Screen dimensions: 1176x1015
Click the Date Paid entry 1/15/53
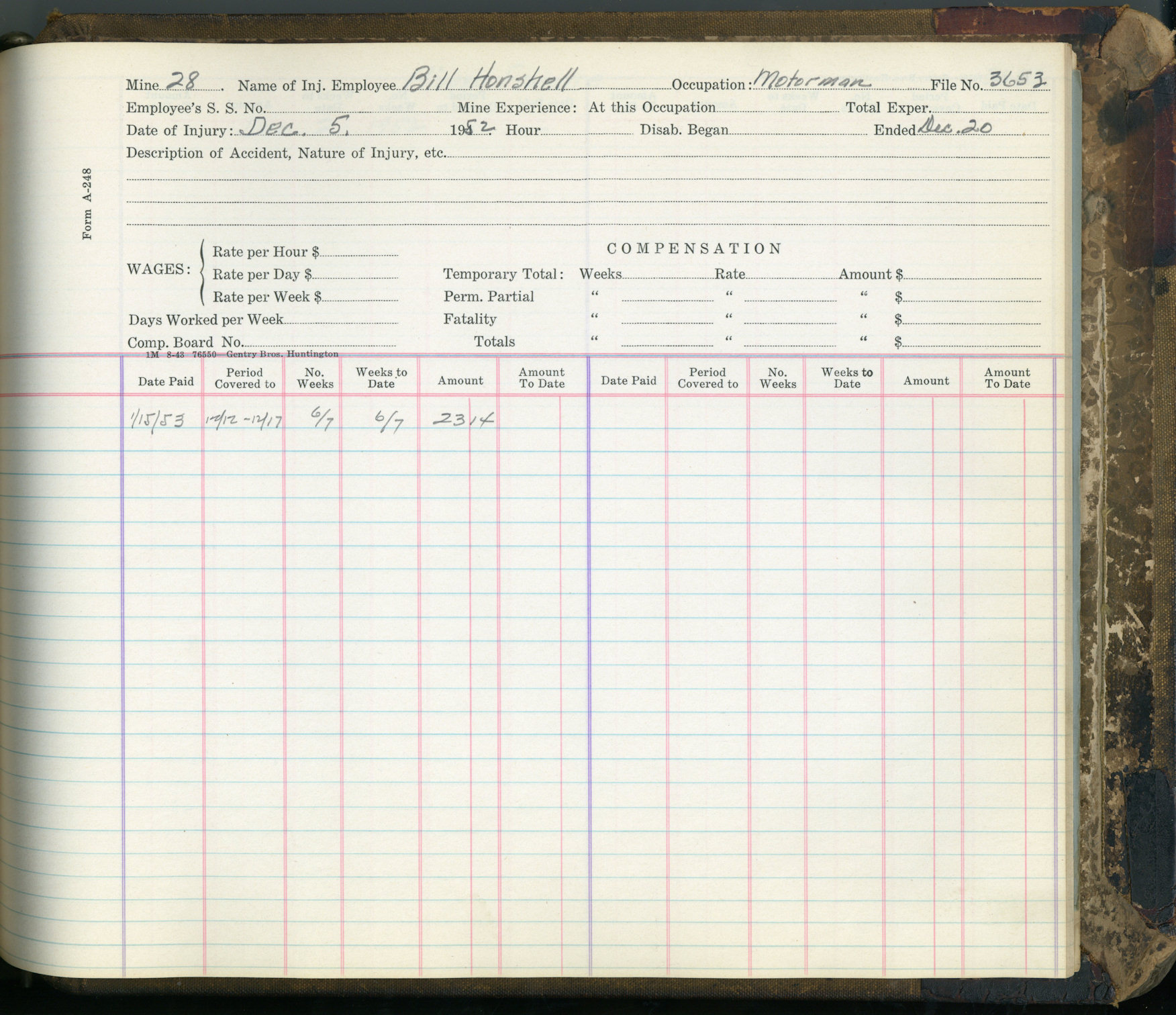pyautogui.click(x=158, y=421)
